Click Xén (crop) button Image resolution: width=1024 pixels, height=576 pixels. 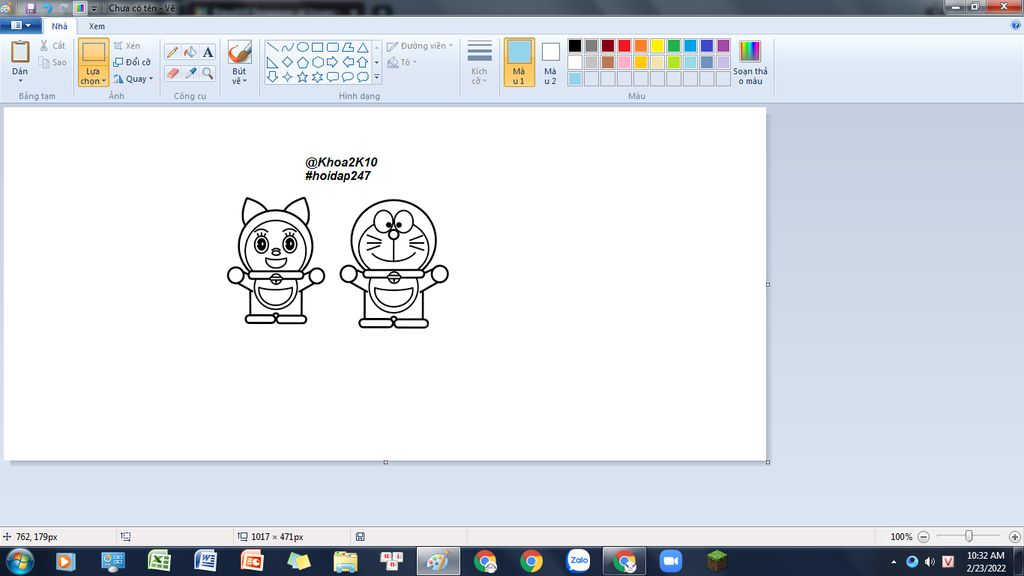(x=127, y=46)
